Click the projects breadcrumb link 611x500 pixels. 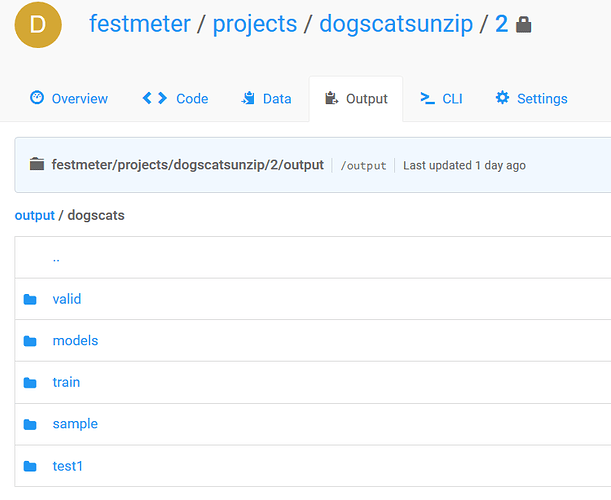pyautogui.click(x=253, y=24)
